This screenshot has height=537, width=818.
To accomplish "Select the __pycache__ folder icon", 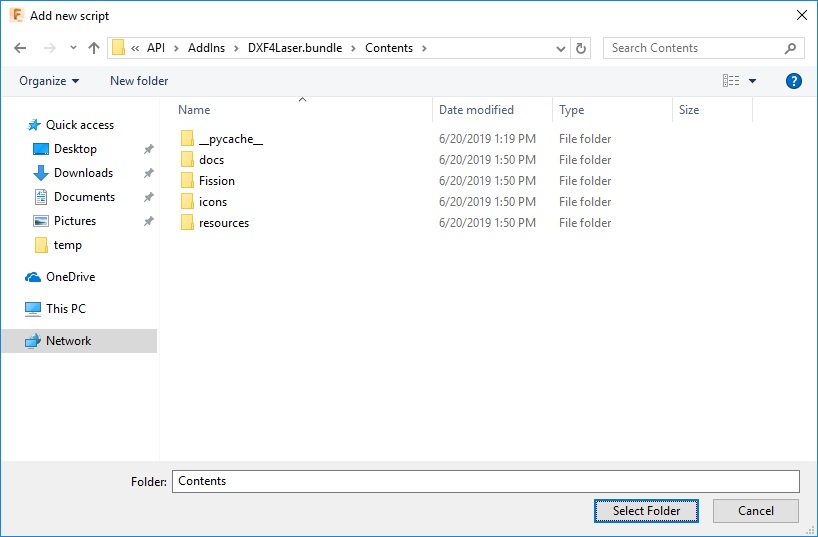I will coord(187,139).
